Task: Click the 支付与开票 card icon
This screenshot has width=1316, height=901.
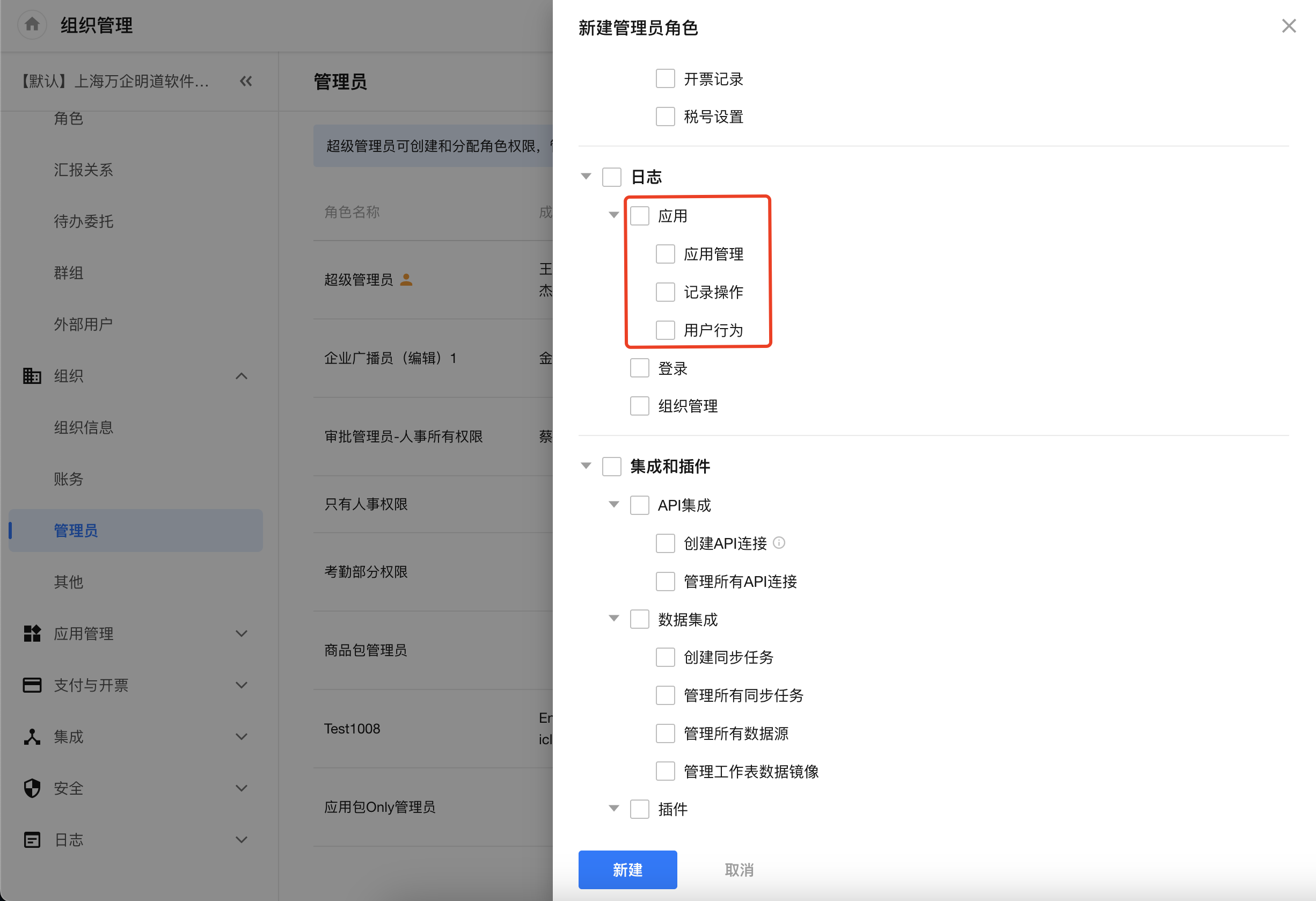Action: click(32, 685)
